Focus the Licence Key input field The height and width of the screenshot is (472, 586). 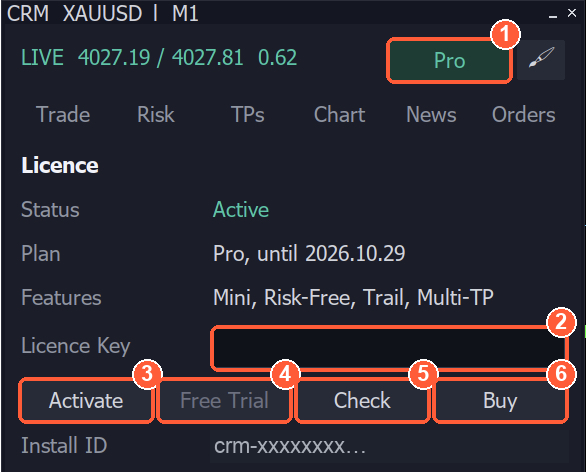389,348
